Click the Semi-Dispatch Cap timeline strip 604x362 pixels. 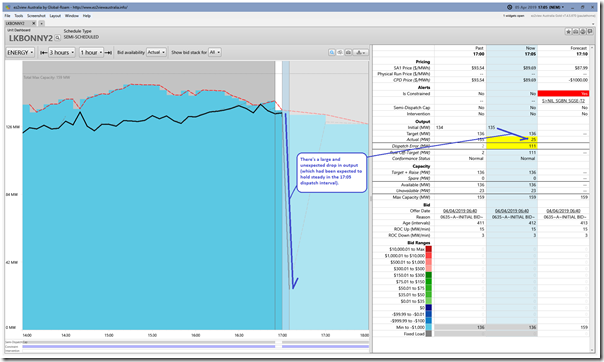coord(196,342)
